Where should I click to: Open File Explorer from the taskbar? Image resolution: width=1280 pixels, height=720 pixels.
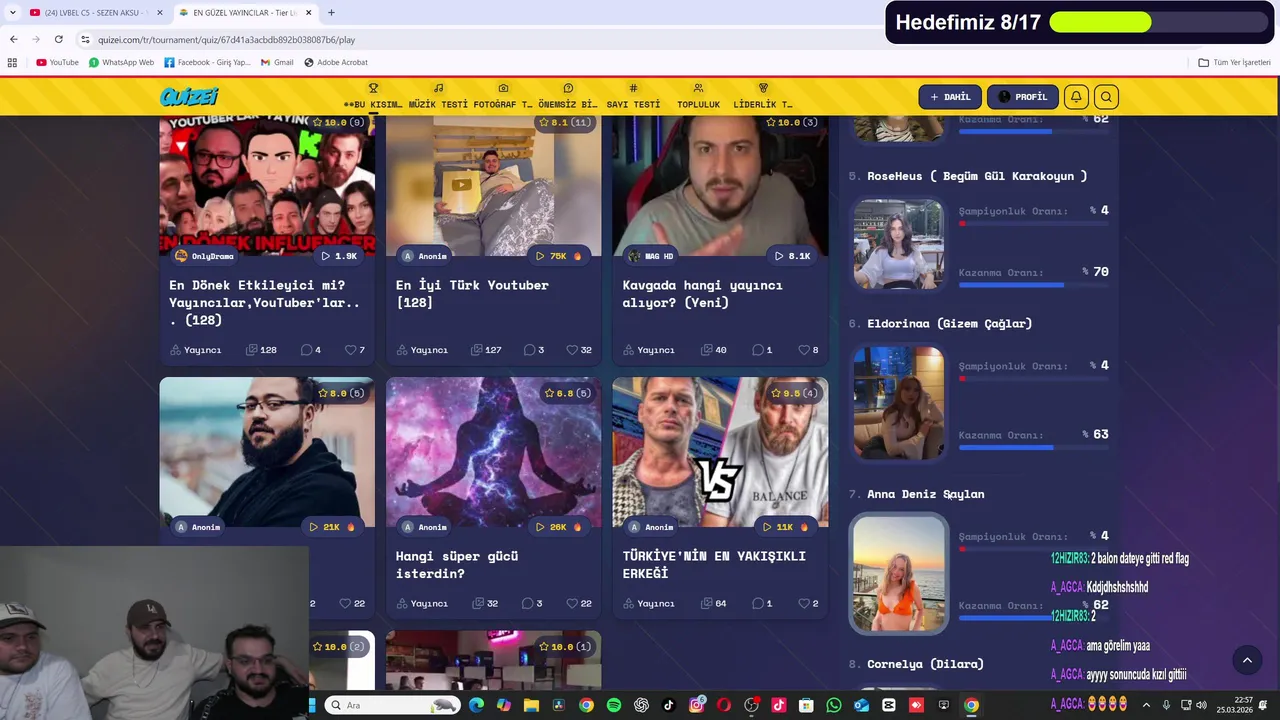(x=531, y=705)
